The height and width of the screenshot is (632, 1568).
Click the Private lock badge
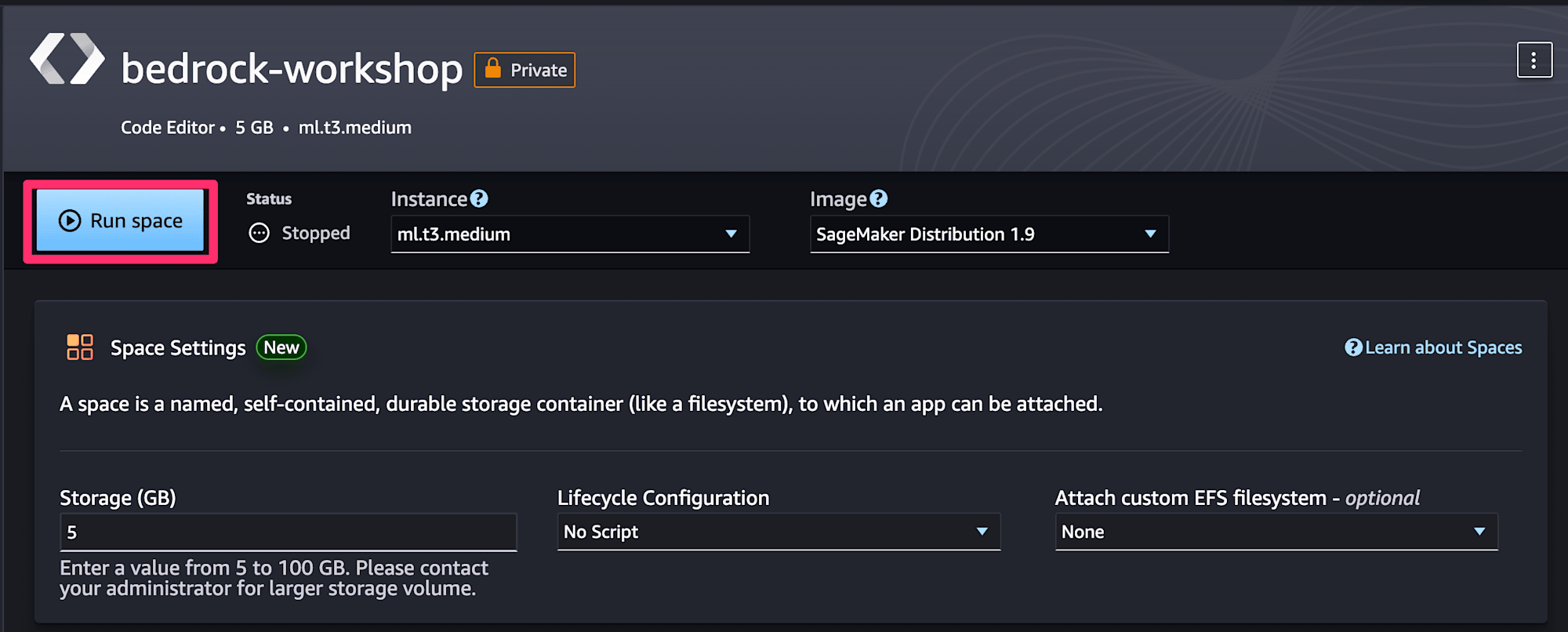[x=524, y=70]
